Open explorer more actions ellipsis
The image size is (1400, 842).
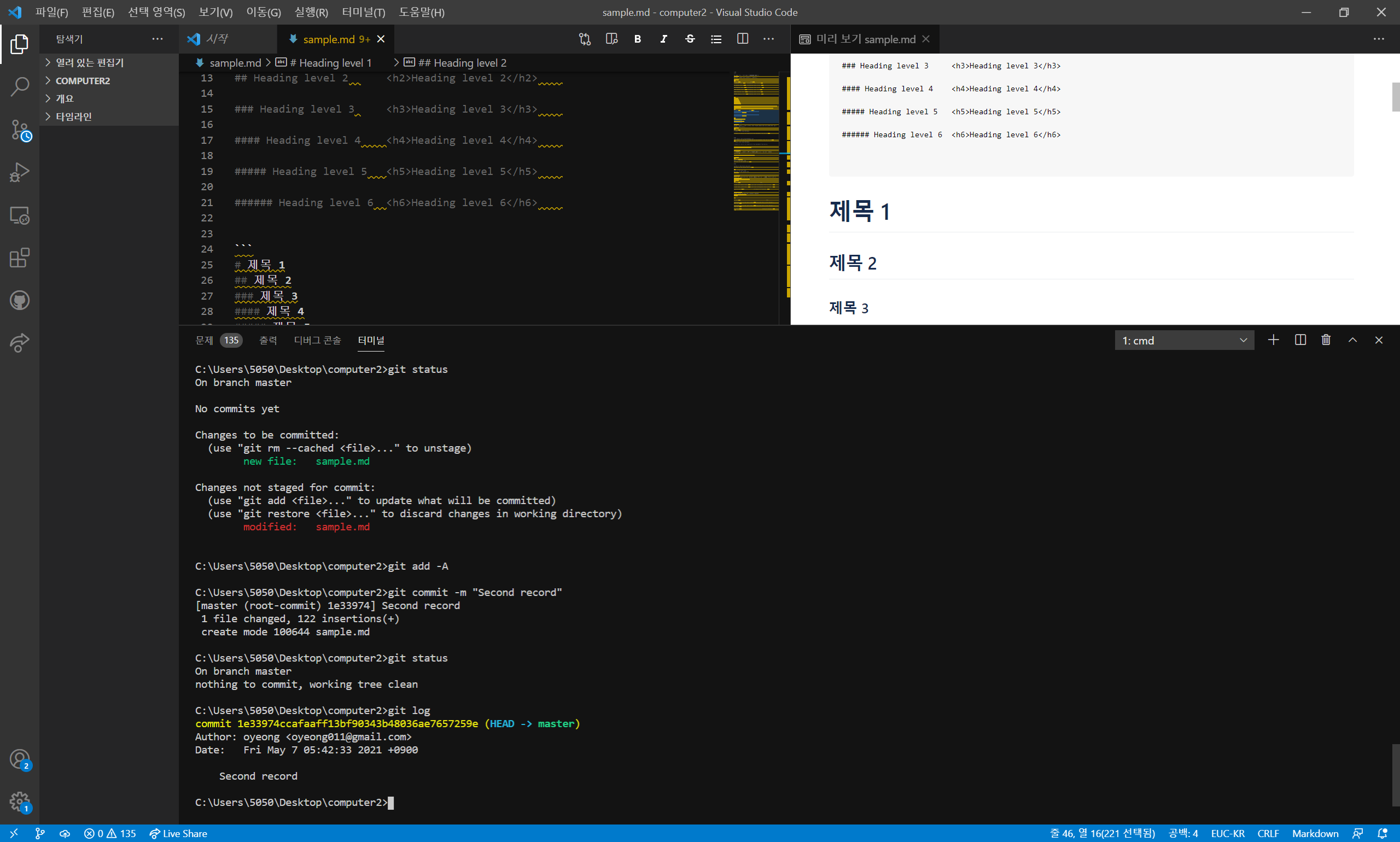point(157,39)
